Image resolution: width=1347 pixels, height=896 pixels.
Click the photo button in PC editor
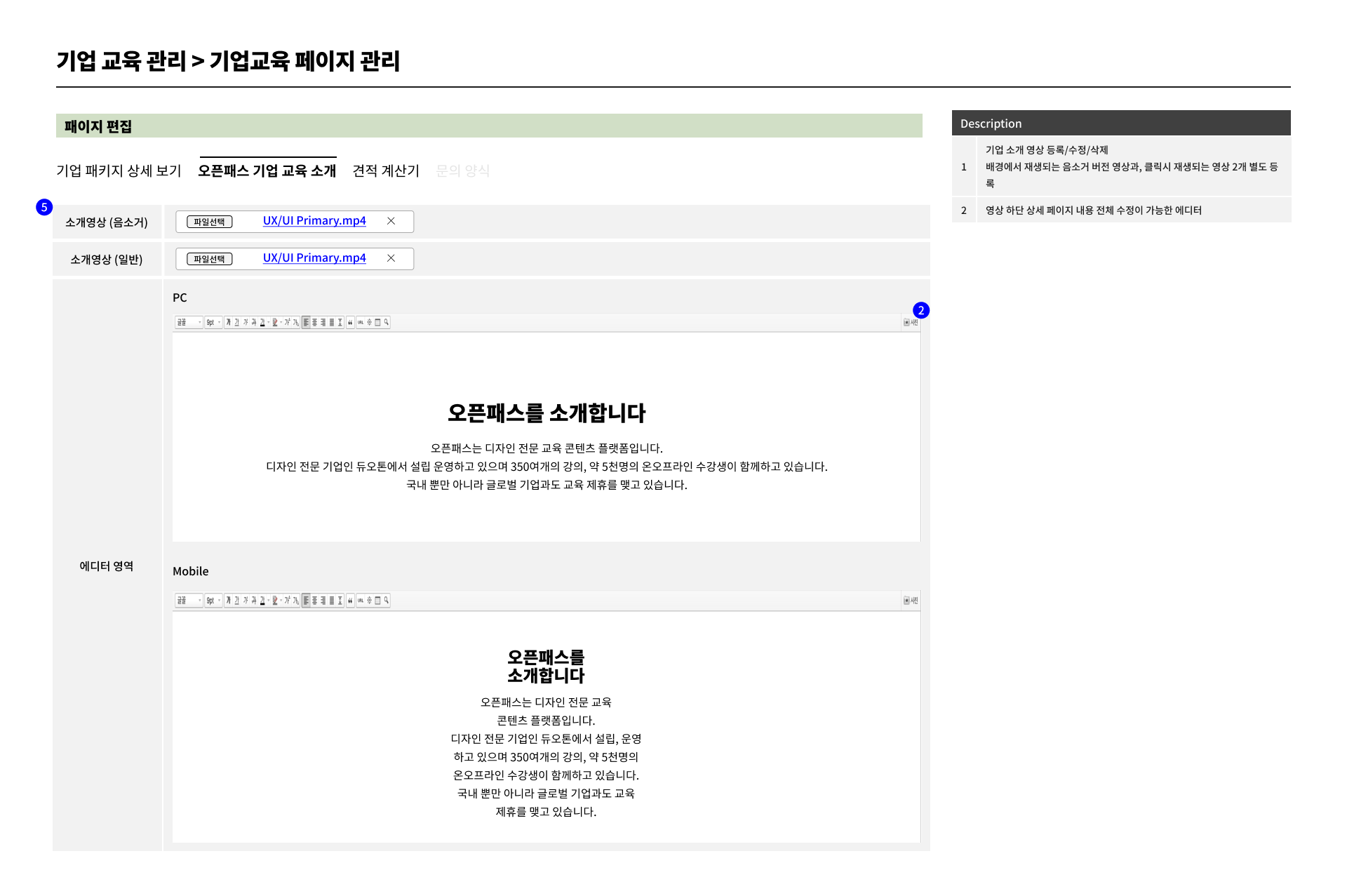[911, 322]
